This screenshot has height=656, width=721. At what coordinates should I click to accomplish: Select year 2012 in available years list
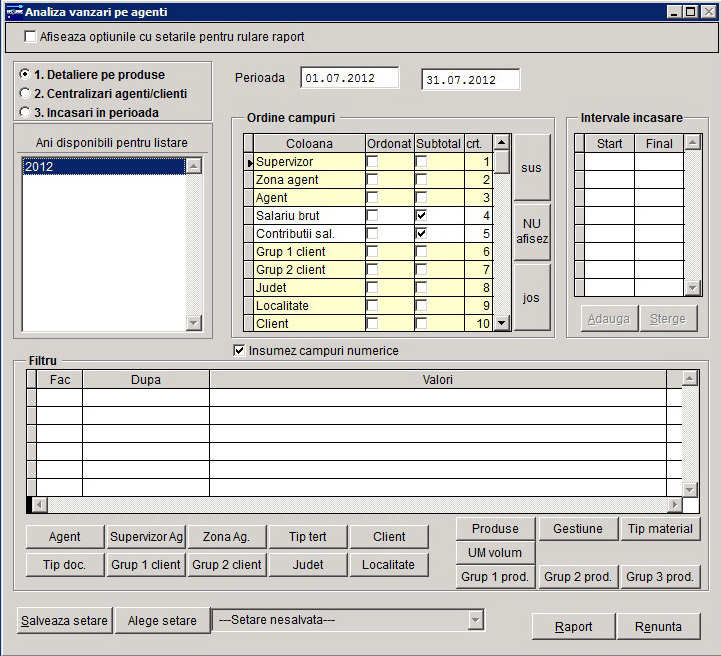coord(104,166)
